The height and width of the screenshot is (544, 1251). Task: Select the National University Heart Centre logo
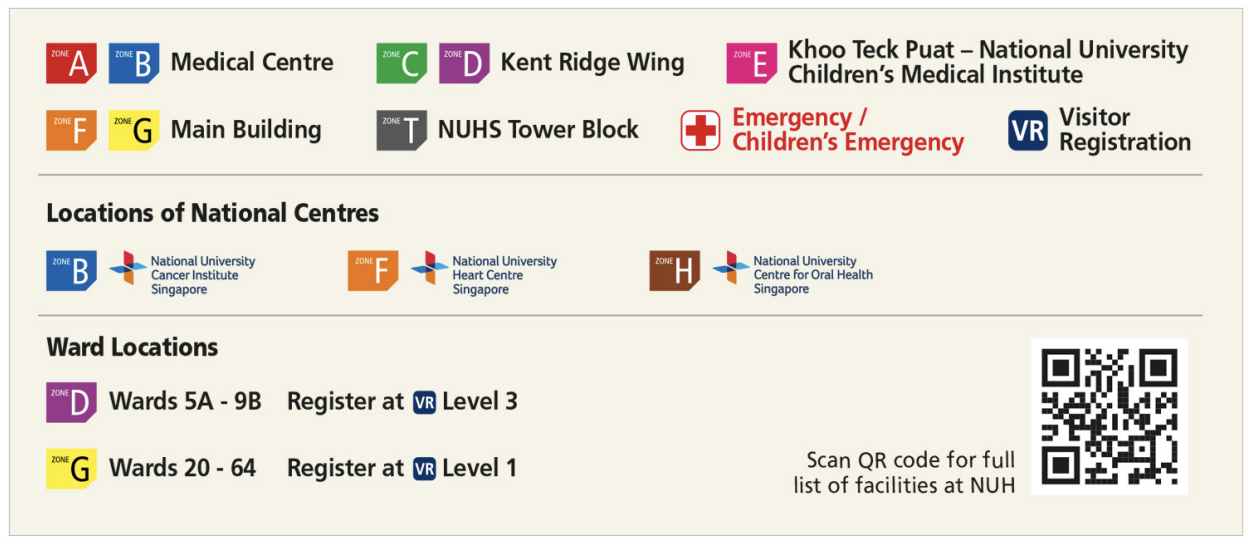tap(430, 268)
